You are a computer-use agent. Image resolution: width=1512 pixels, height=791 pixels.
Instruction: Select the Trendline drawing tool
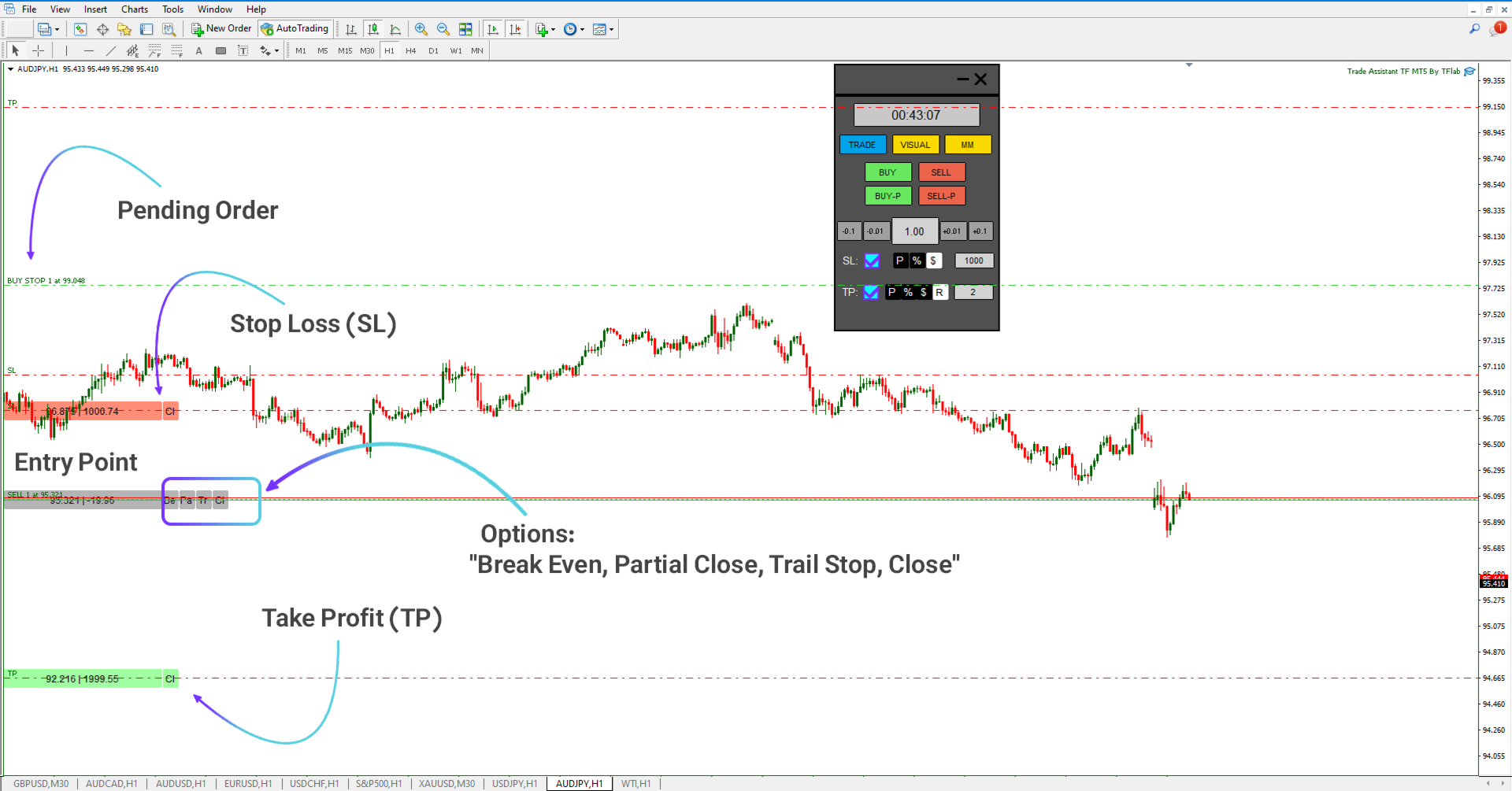coord(111,50)
